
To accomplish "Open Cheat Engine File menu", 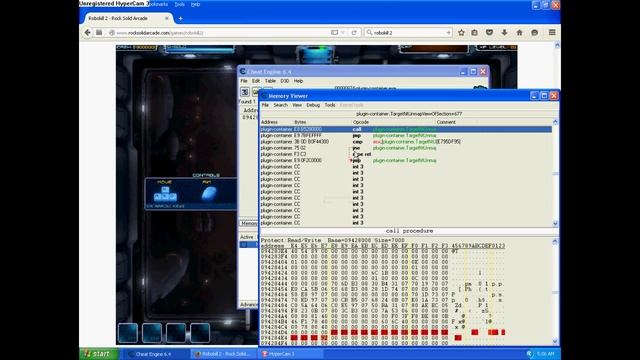I will coord(244,81).
